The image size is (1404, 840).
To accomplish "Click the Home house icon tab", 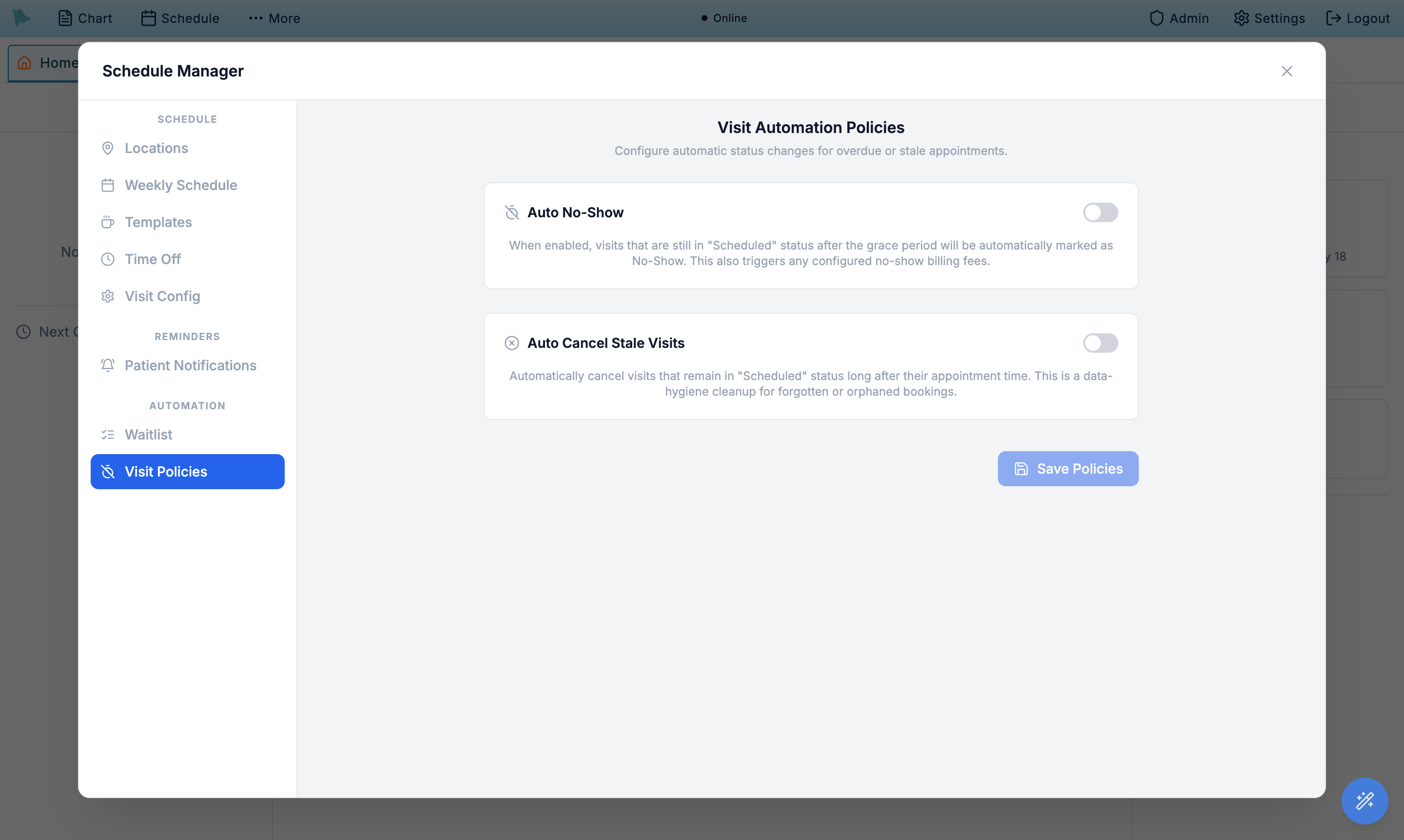I will (24, 62).
